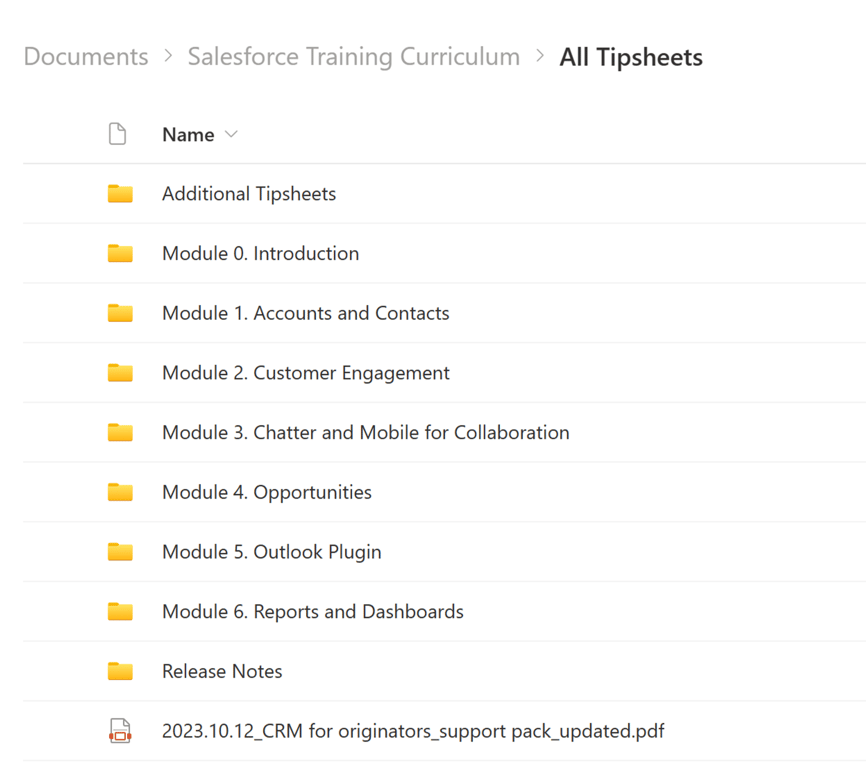The image size is (866, 768).
Task: Open Module 4. Opportunities folder
Action: 267,492
